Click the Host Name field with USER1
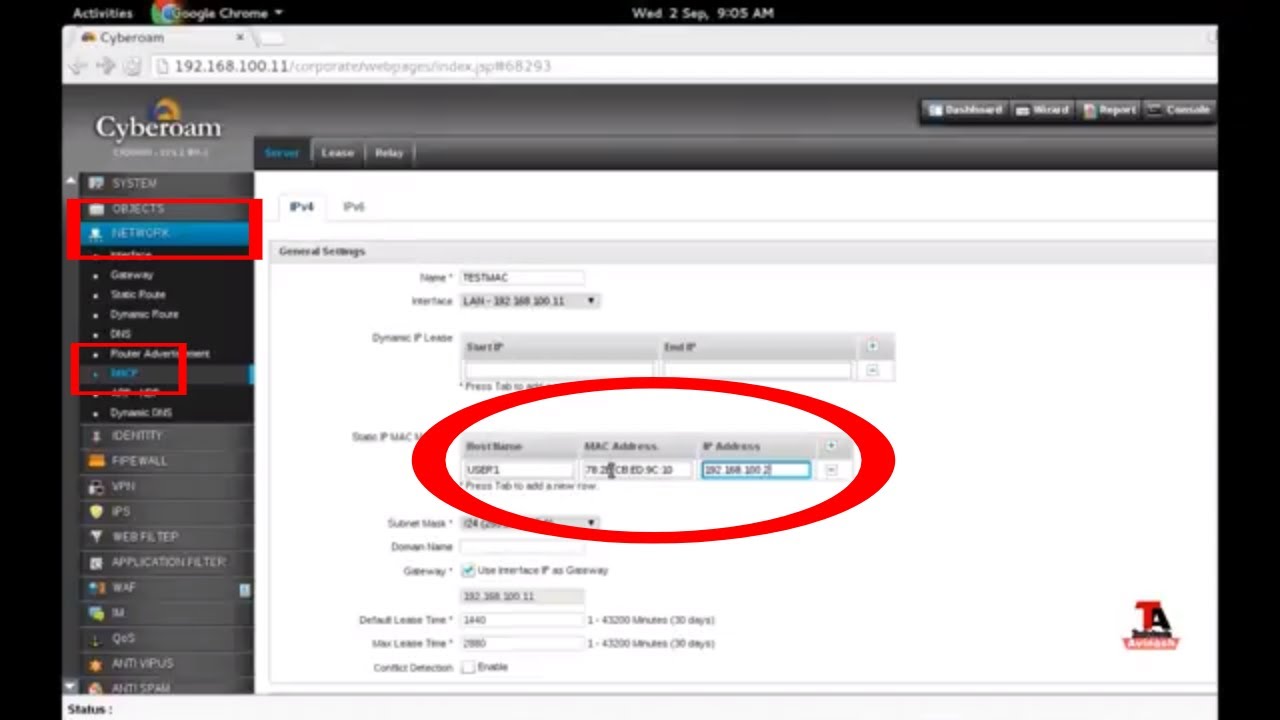Image resolution: width=1280 pixels, height=720 pixels. pyautogui.click(x=519, y=470)
